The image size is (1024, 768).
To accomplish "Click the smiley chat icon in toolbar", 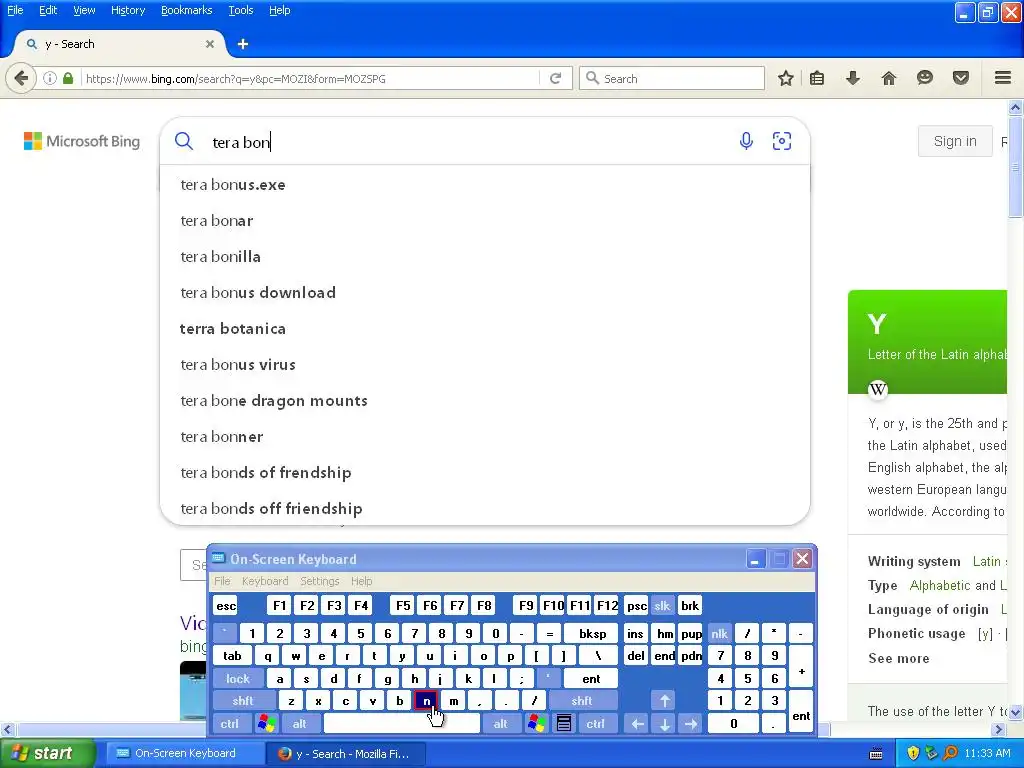I will click(925, 78).
